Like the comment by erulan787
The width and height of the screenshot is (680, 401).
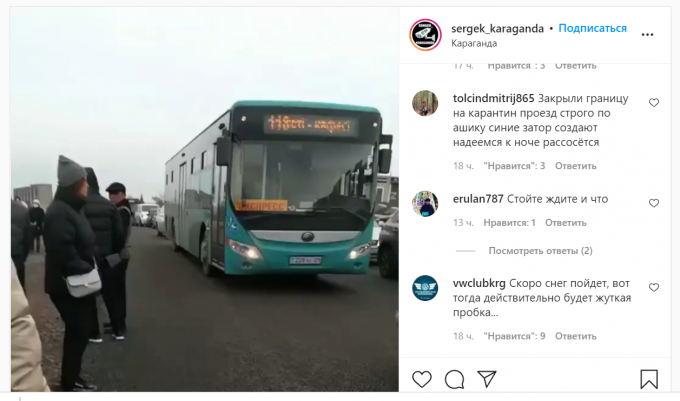point(654,203)
